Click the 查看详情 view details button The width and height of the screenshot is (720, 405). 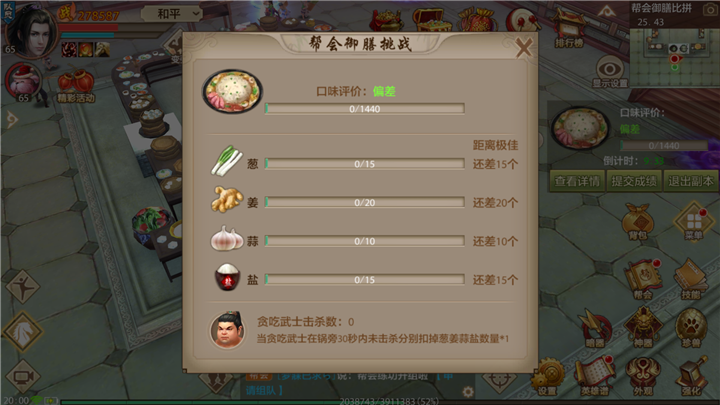pyautogui.click(x=577, y=181)
